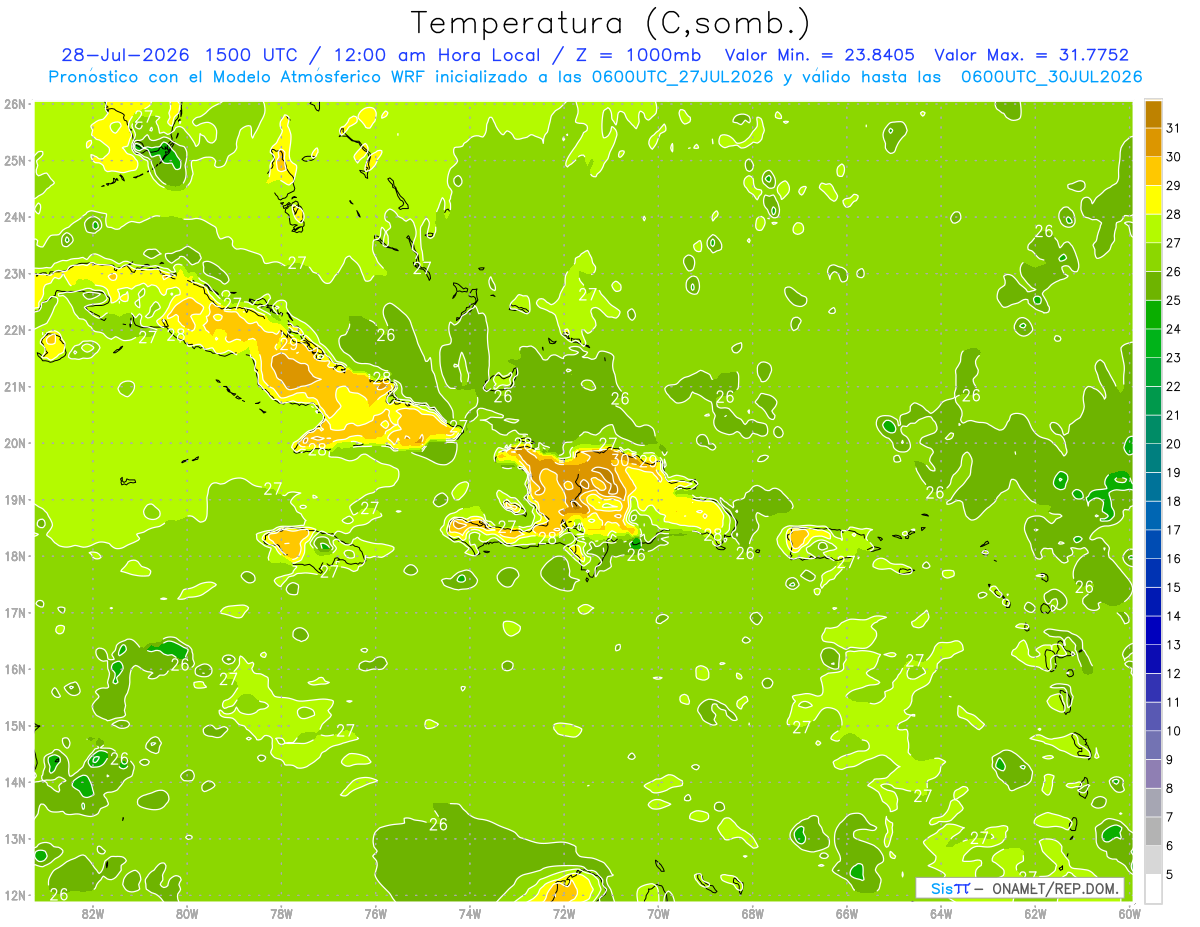
Task: Click "Pronóstico con el Modelo Atmósferico WRF" text
Action: (x=237, y=76)
